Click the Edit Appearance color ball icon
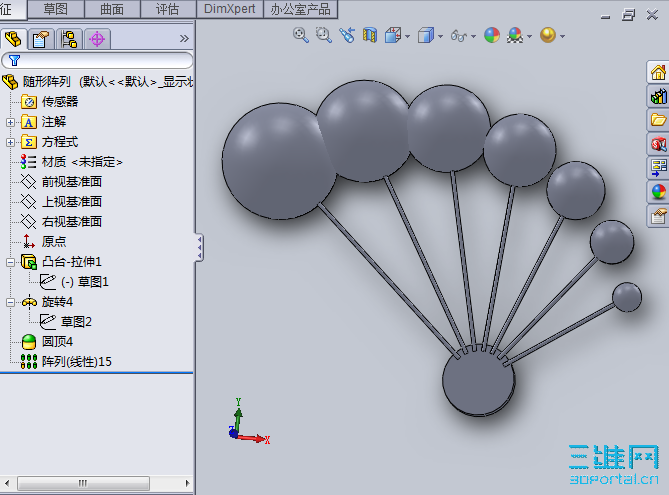 tap(492, 35)
